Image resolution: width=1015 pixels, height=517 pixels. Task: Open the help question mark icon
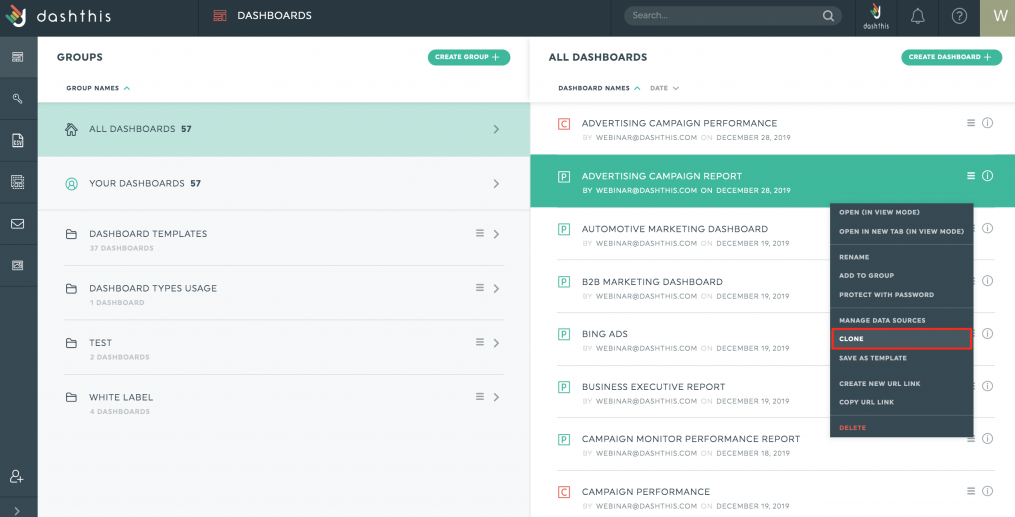click(x=959, y=16)
